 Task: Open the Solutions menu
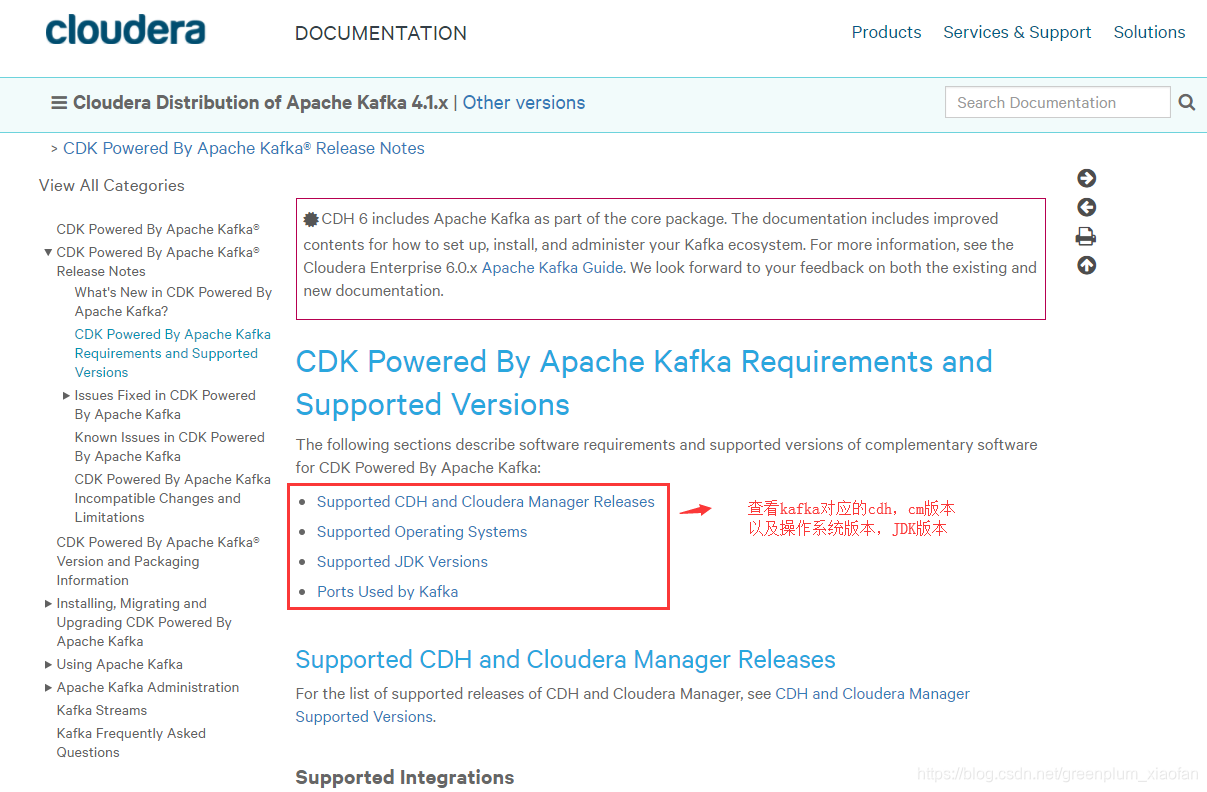coord(1149,32)
